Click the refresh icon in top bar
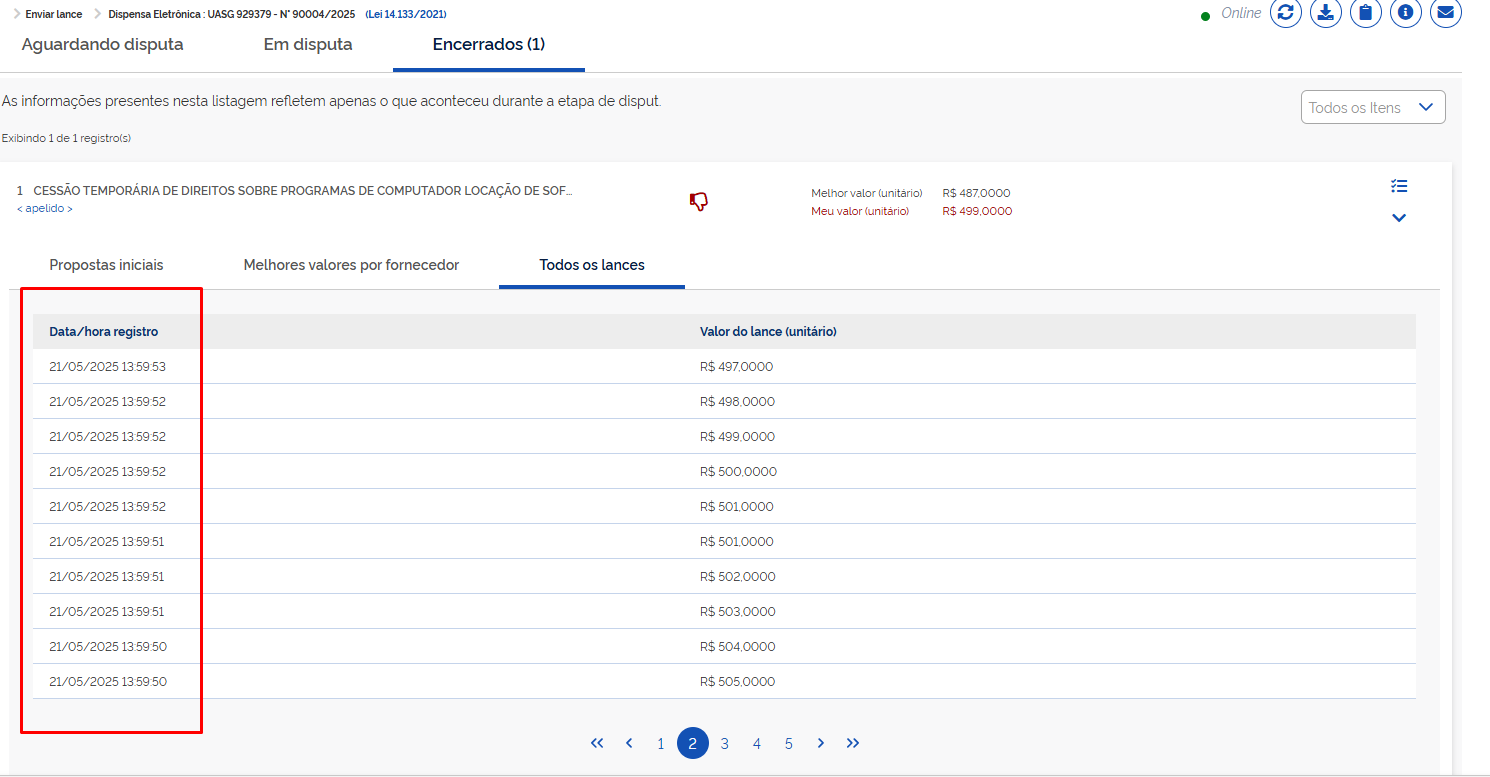This screenshot has width=1490, height=777. [x=1286, y=13]
